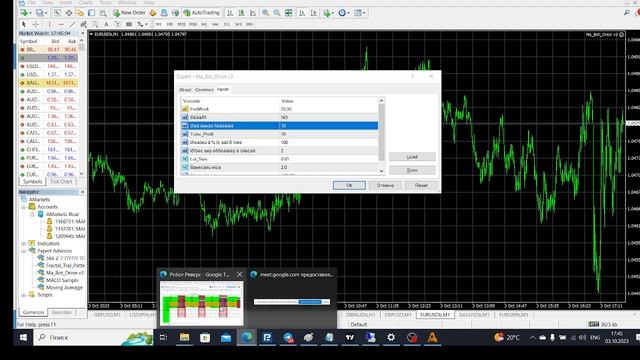Open the Market Watch toolbar icon

point(57,13)
